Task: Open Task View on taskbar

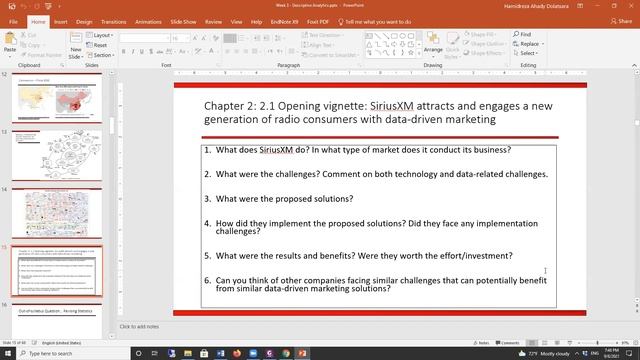Action: (x=155, y=353)
